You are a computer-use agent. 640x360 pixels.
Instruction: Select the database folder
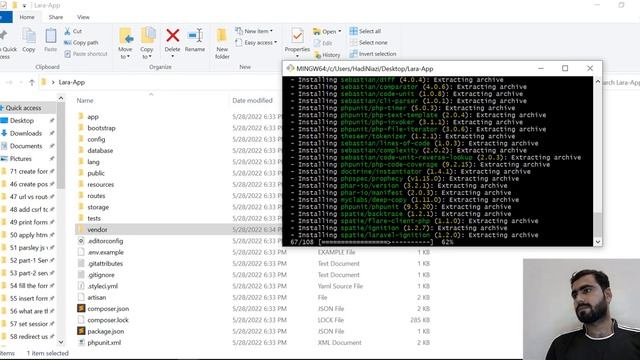tap(100, 151)
